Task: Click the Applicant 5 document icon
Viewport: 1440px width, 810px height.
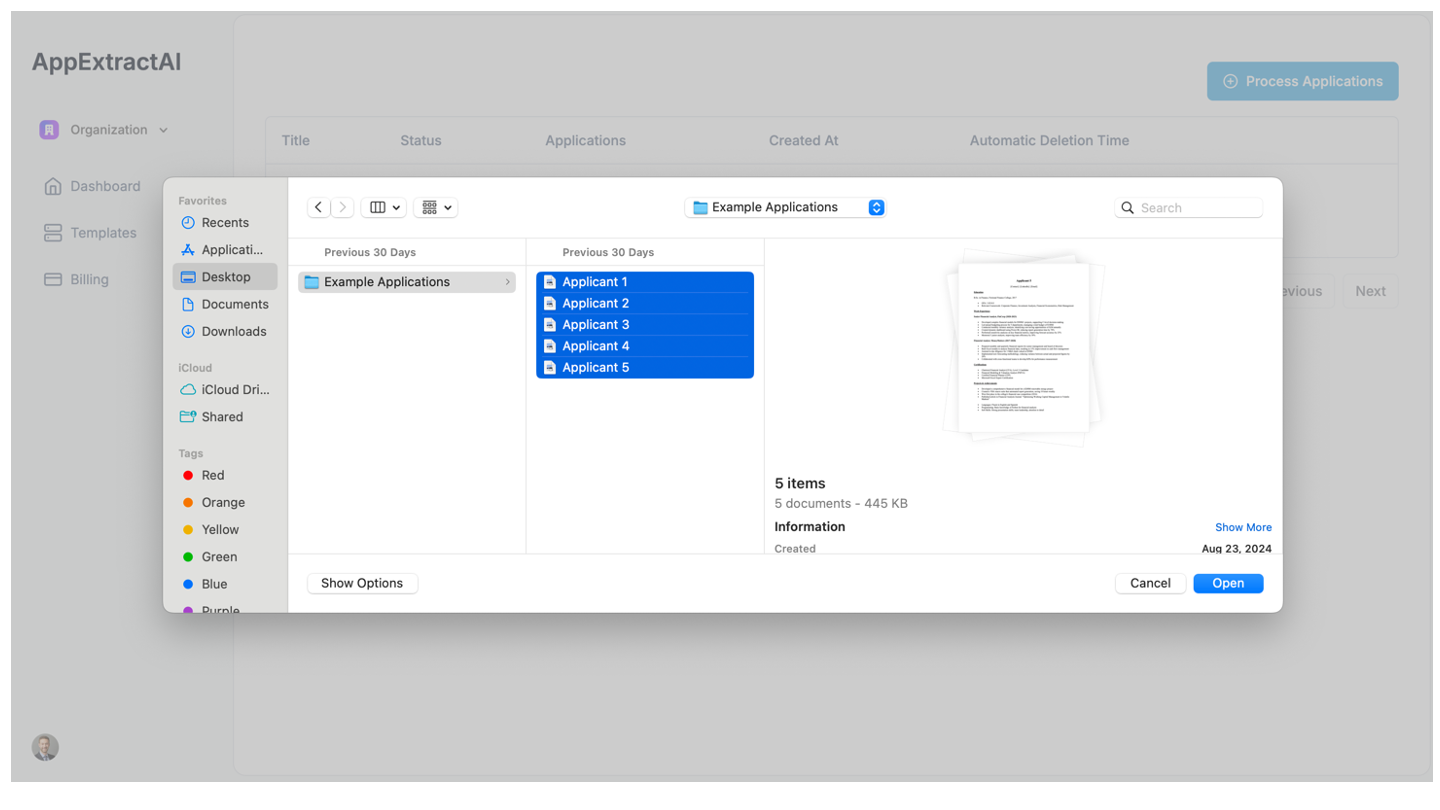Action: tap(550, 367)
